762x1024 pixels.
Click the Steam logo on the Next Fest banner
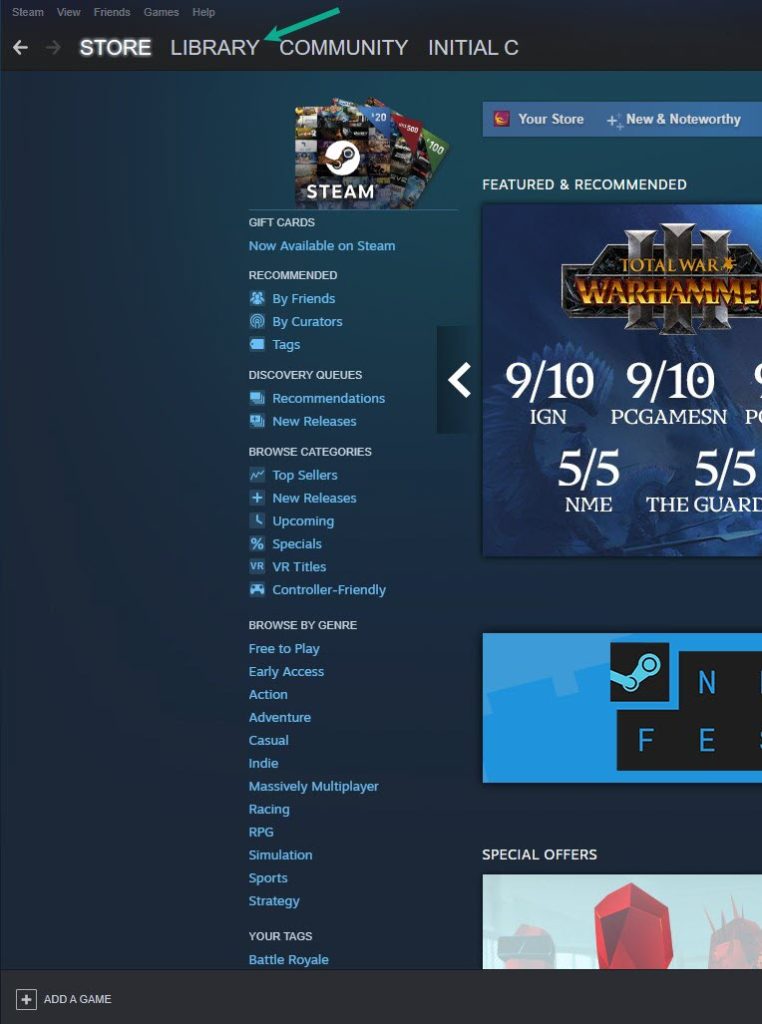click(639, 672)
